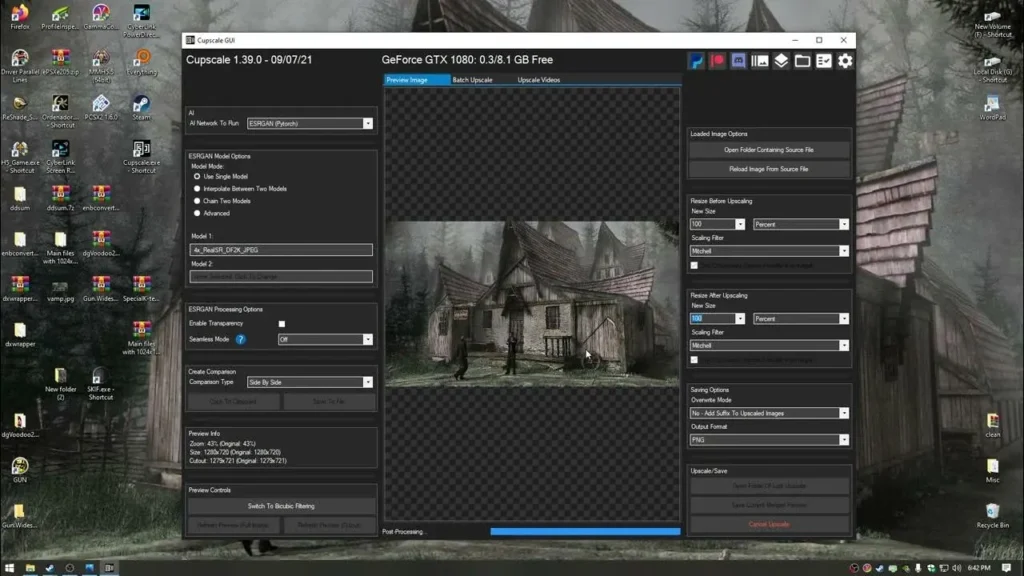Select Chain Two Models radio button
Screen dimensions: 1024x576
(197, 201)
